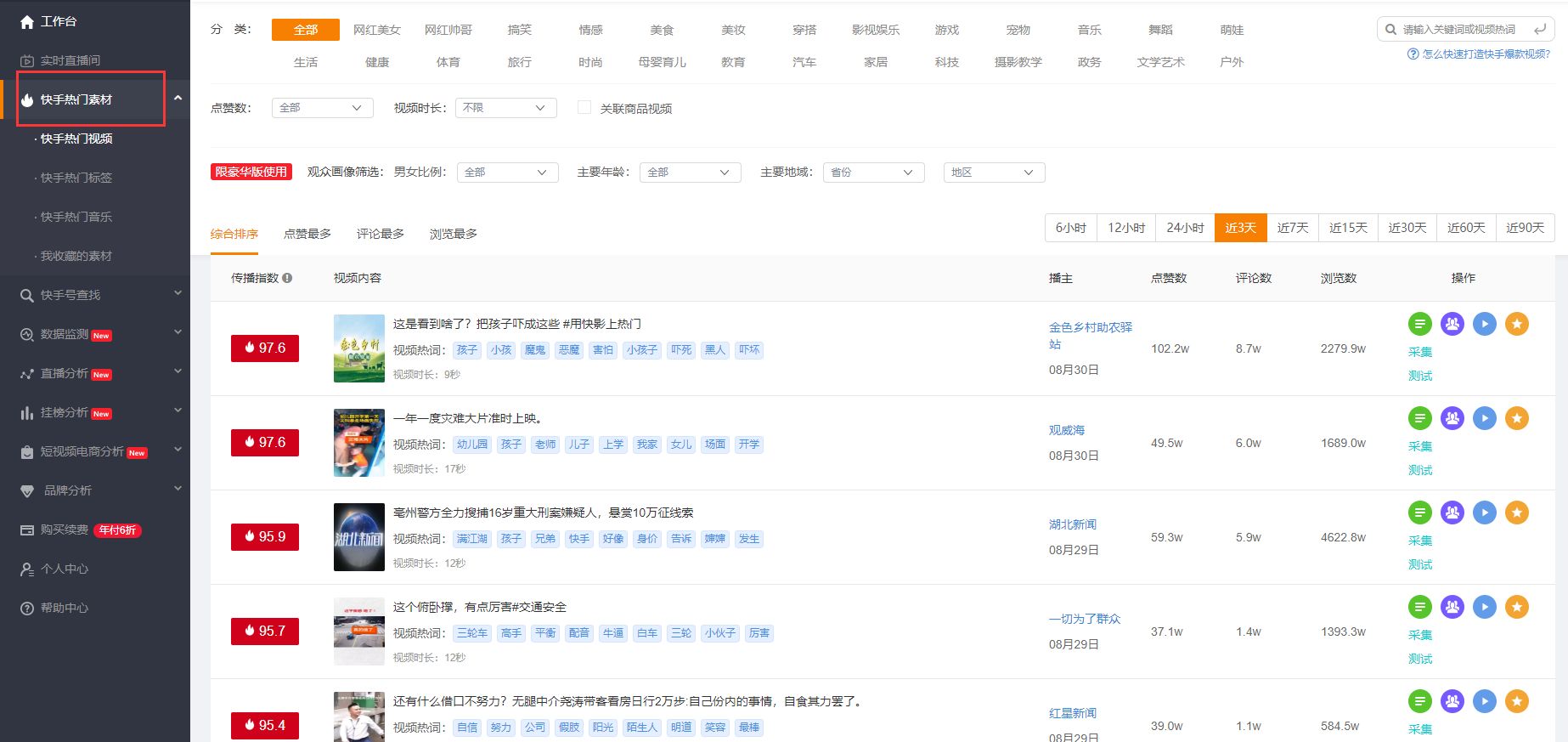Play video in 观威海 row
This screenshot has width=1568, height=742.
1485,418
